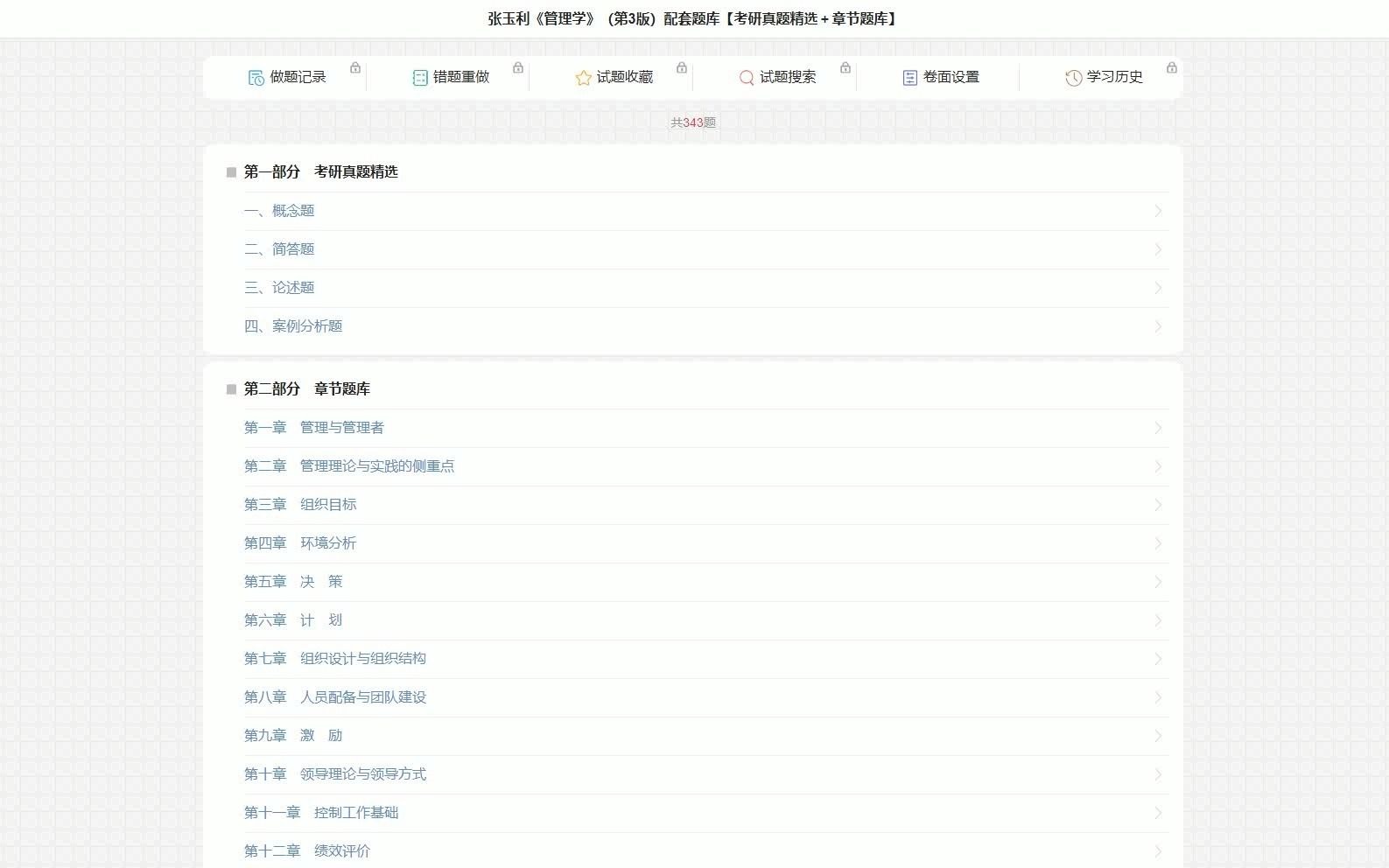The image size is (1389, 868).
Task: Open the 做题记录 record icon
Action: (256, 78)
